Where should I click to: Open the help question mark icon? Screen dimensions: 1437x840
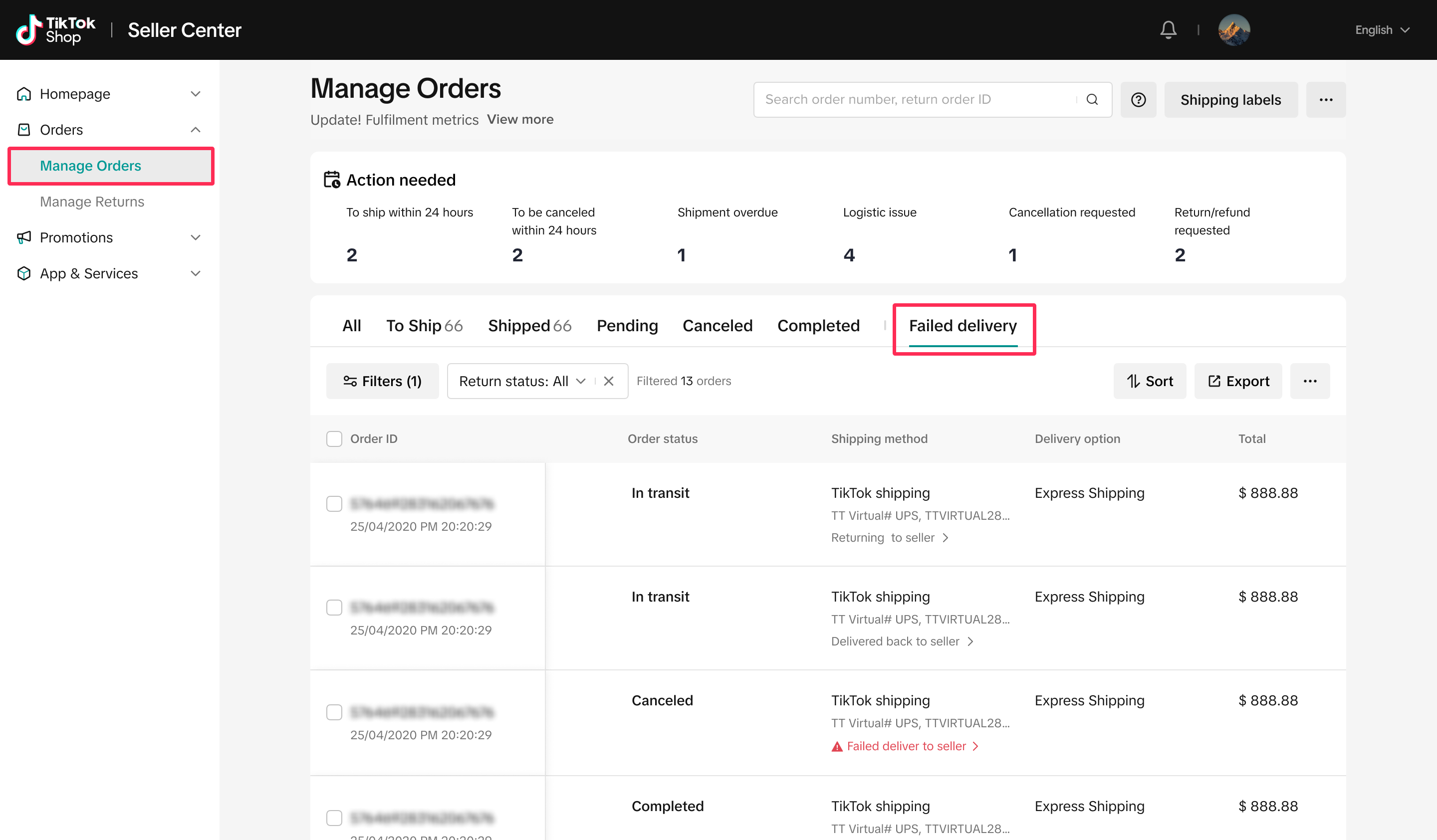click(x=1138, y=100)
